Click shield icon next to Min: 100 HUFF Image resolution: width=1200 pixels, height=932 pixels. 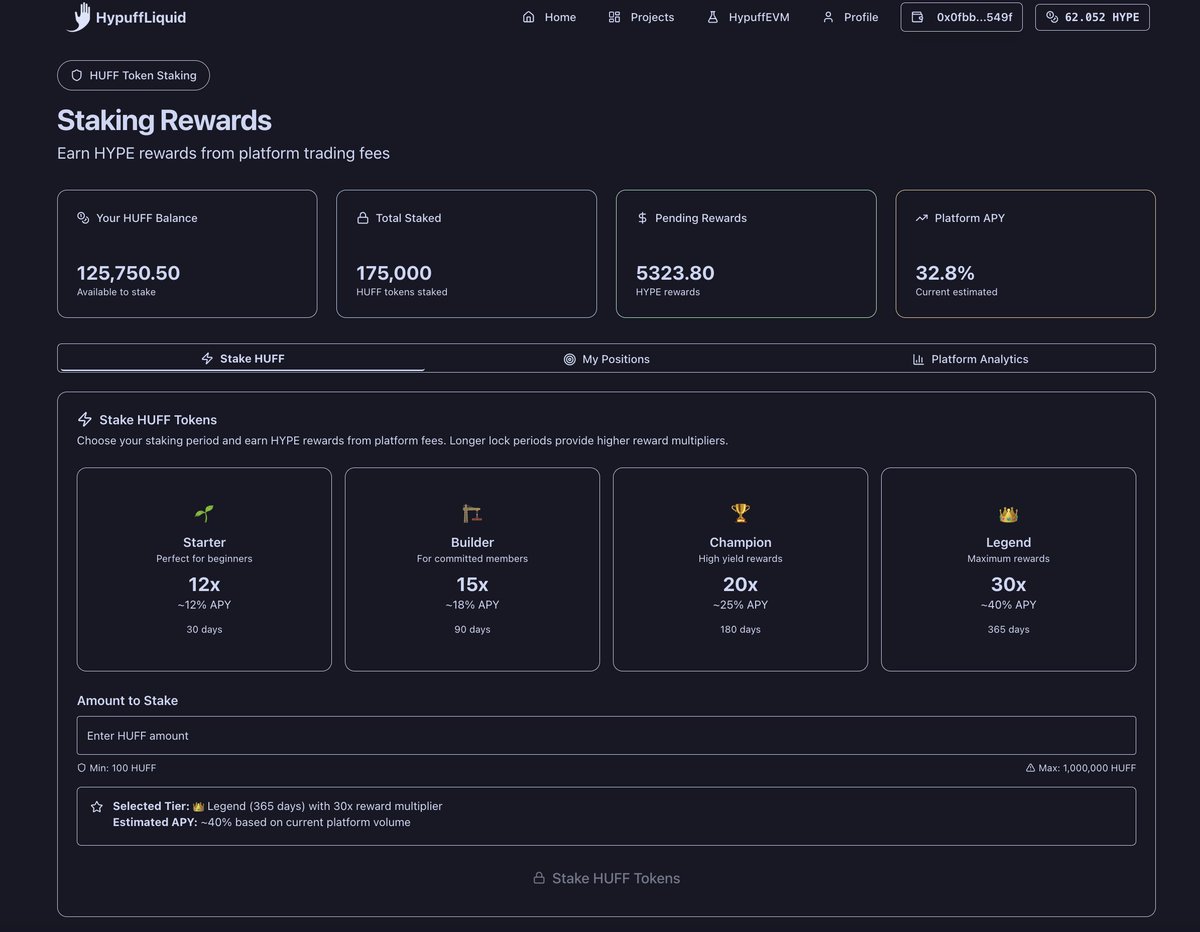click(x=81, y=768)
